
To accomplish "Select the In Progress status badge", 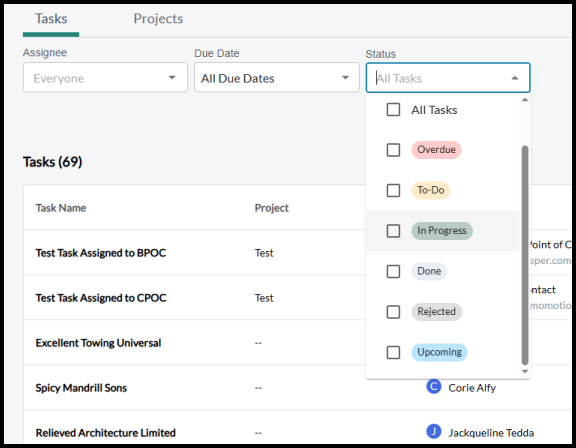I will coord(442,231).
